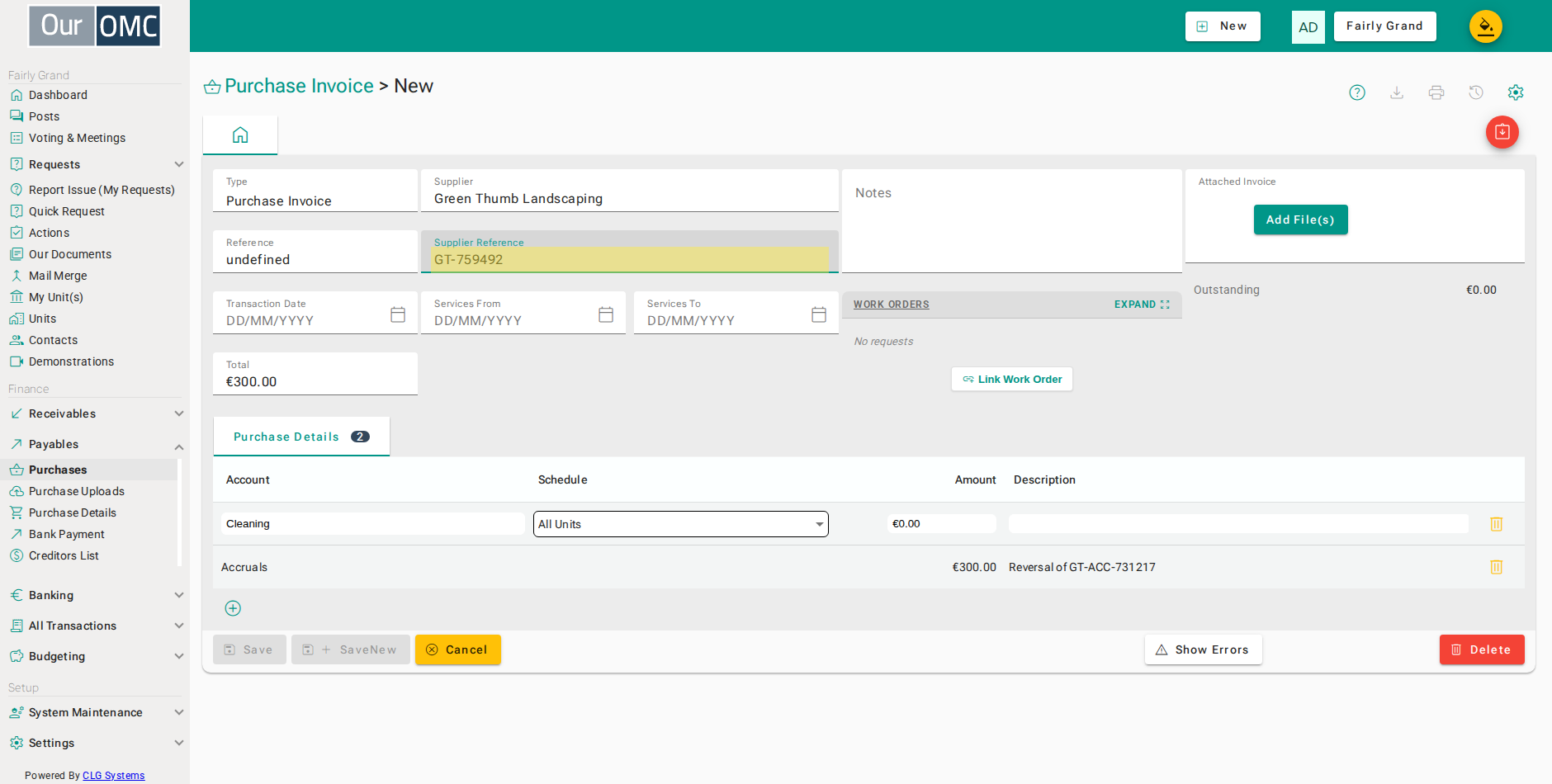Open the All Units schedule dropdown

pyautogui.click(x=681, y=524)
